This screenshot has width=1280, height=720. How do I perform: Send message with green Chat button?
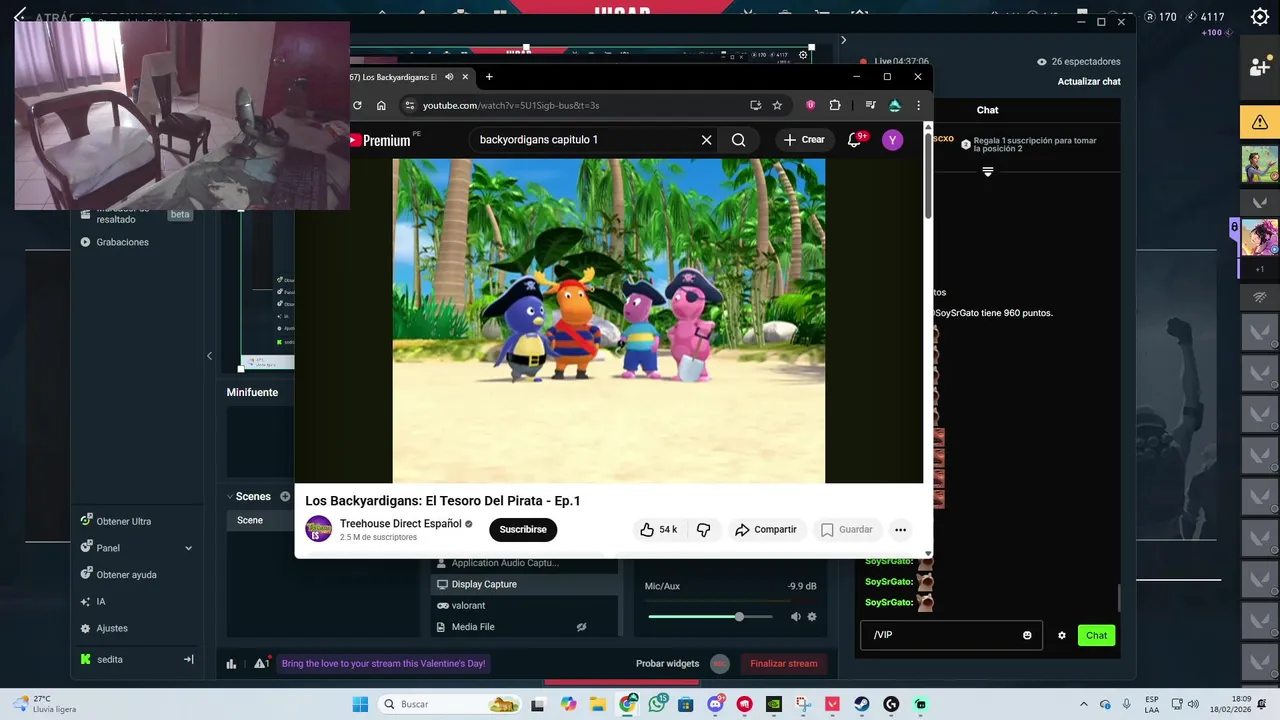[x=1097, y=635]
